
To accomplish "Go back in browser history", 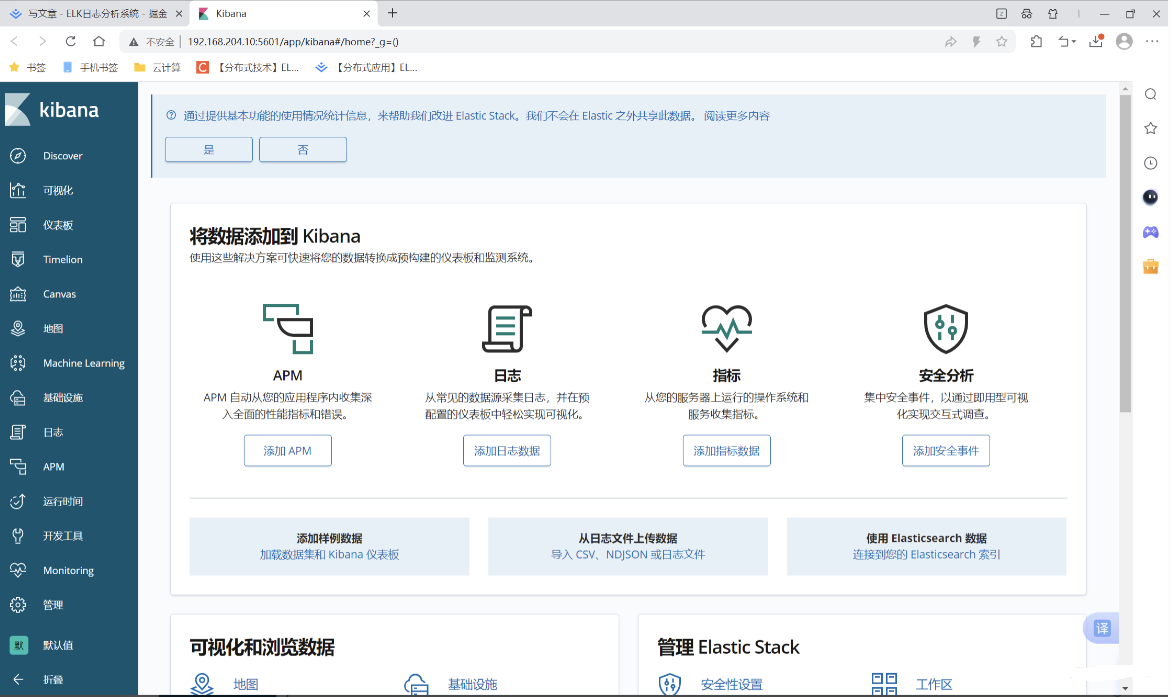I will pyautogui.click(x=14, y=42).
